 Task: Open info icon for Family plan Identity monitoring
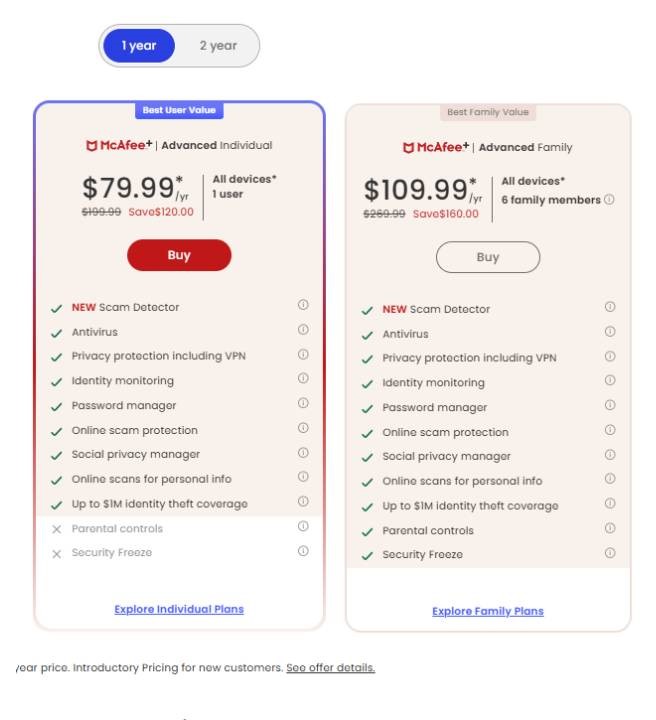click(610, 381)
